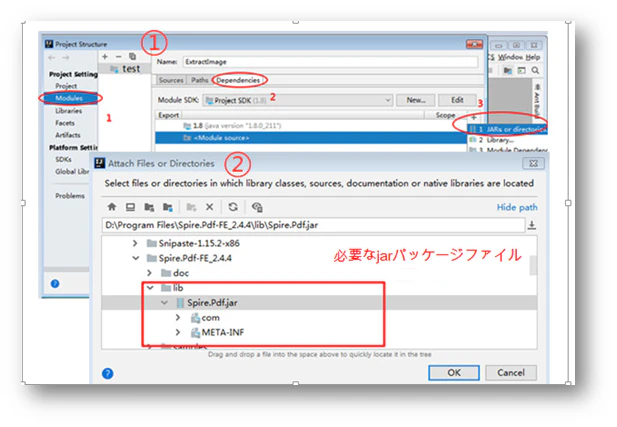The width and height of the screenshot is (617, 427).
Task: Select Modules in the settings sidebar
Action: point(69,98)
